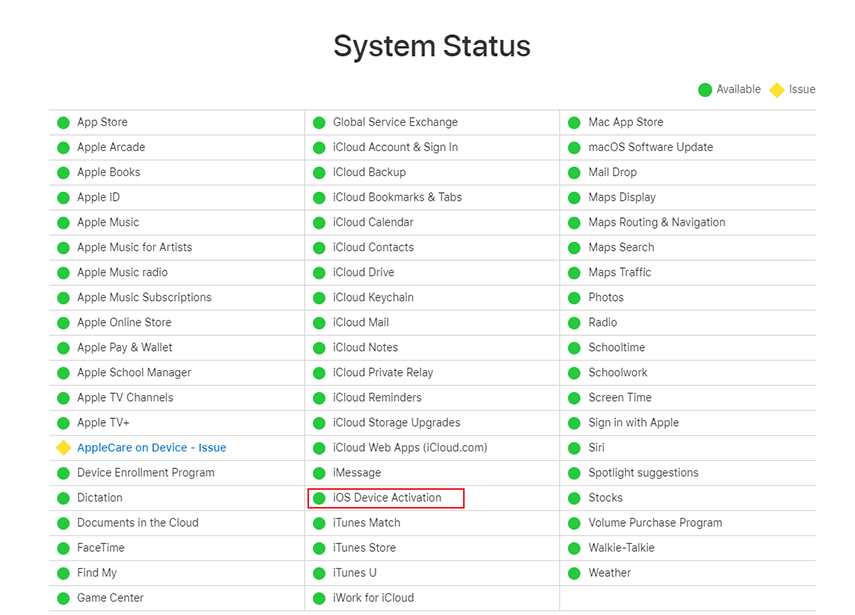Viewport: 855px width, 615px height.
Task: Select the iCloud Web Apps (iCloud.com) entry
Action: [410, 448]
